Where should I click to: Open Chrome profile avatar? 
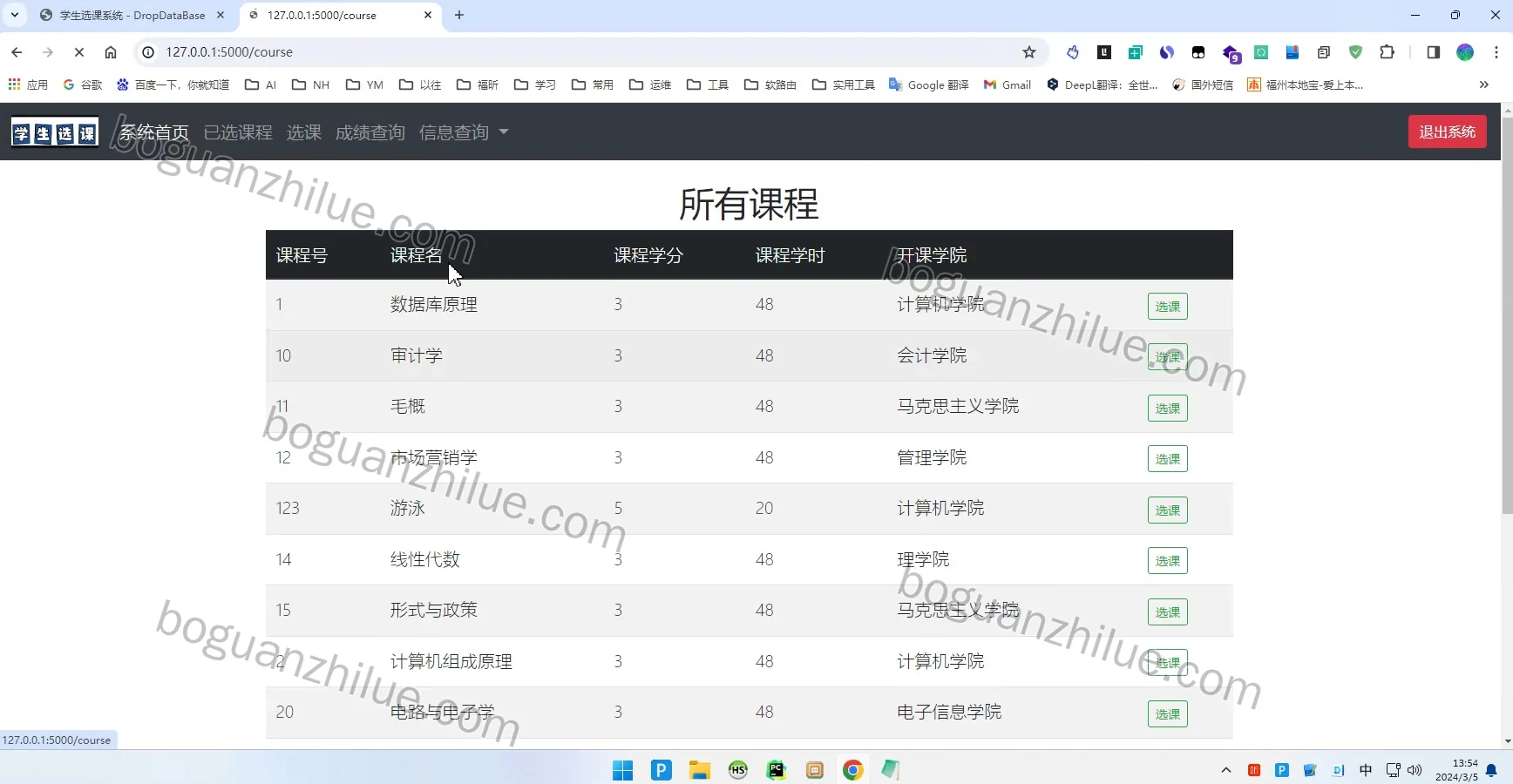(x=1465, y=52)
